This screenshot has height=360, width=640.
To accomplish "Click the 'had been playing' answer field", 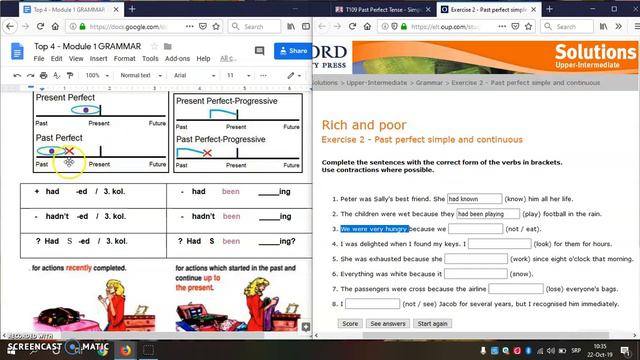I will pos(488,214).
